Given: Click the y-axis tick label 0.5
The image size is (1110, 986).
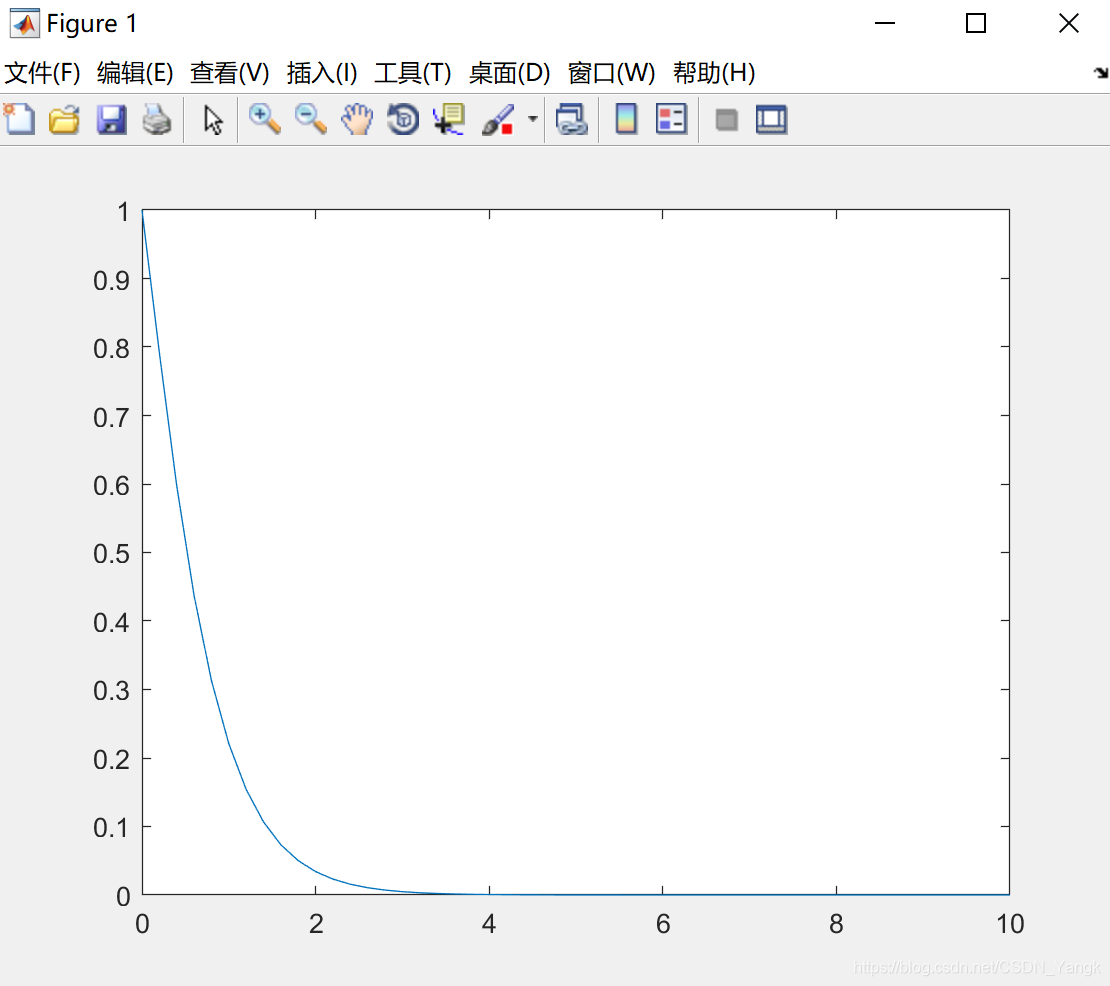Looking at the screenshot, I should pos(111,554).
